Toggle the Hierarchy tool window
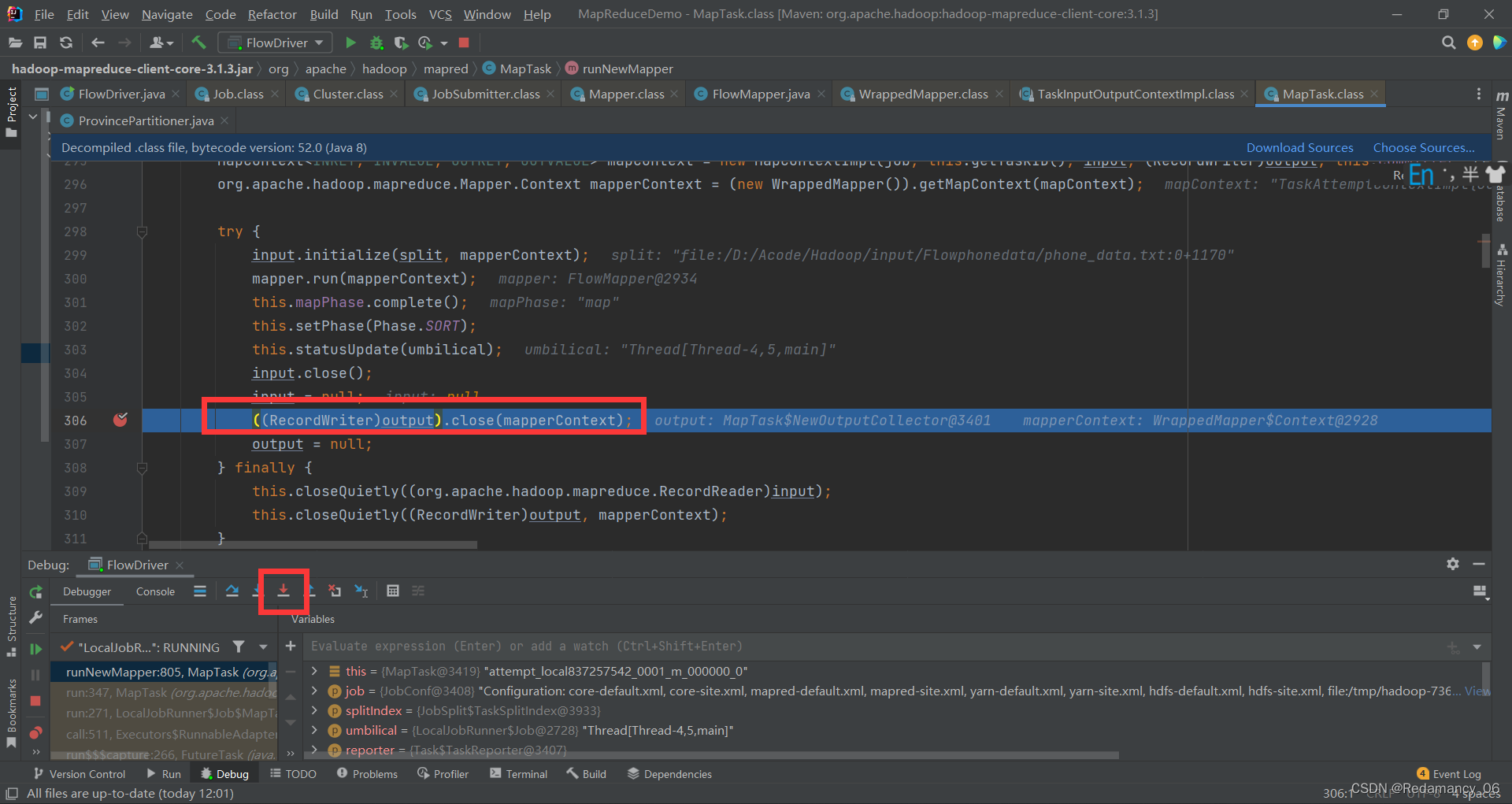The height and width of the screenshot is (804, 1512). tap(1501, 274)
